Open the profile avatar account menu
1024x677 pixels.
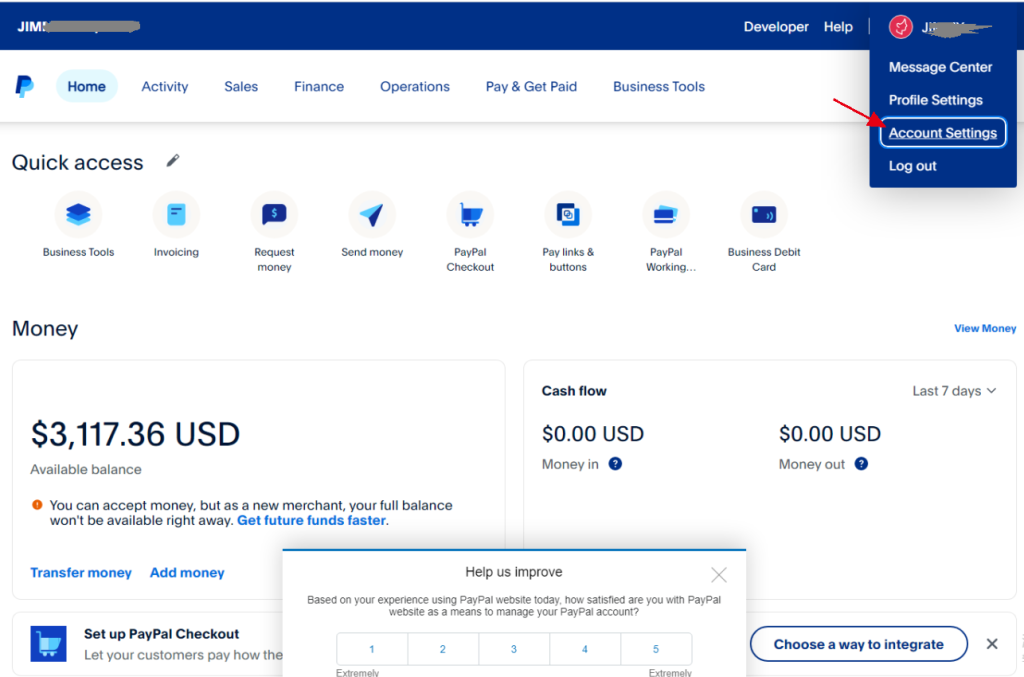pos(901,27)
